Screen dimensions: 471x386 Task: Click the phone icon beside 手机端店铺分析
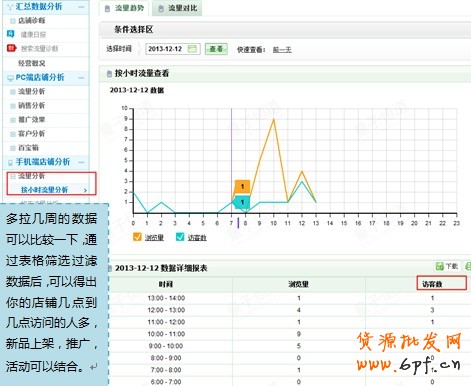[x=10, y=163]
